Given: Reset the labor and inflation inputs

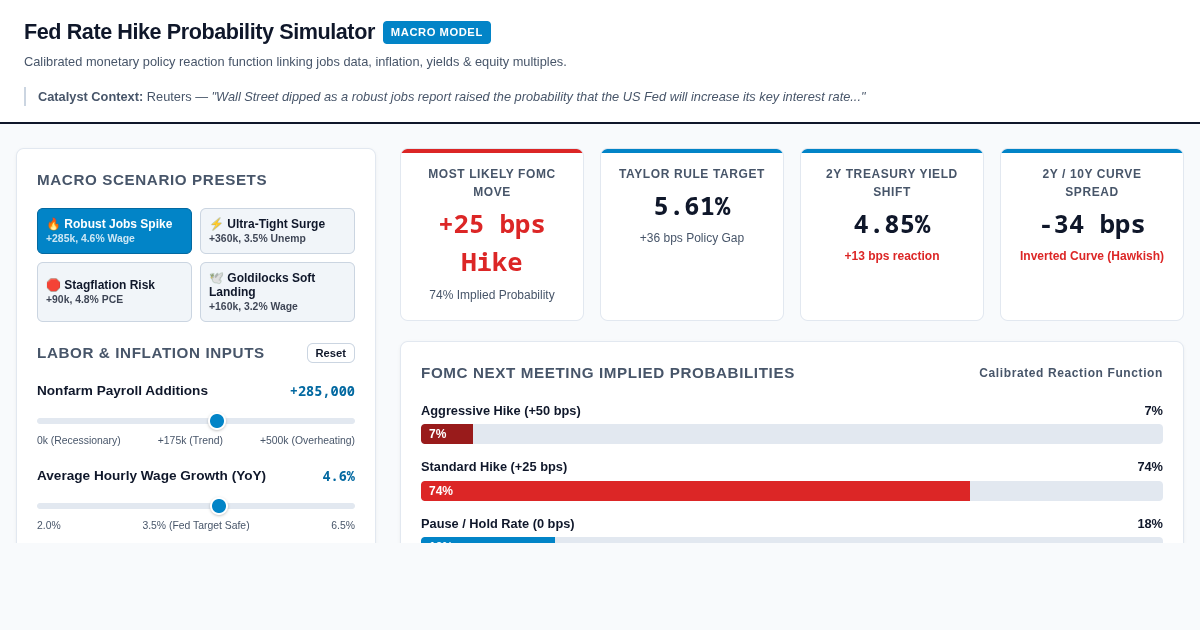Looking at the screenshot, I should pos(331,353).
